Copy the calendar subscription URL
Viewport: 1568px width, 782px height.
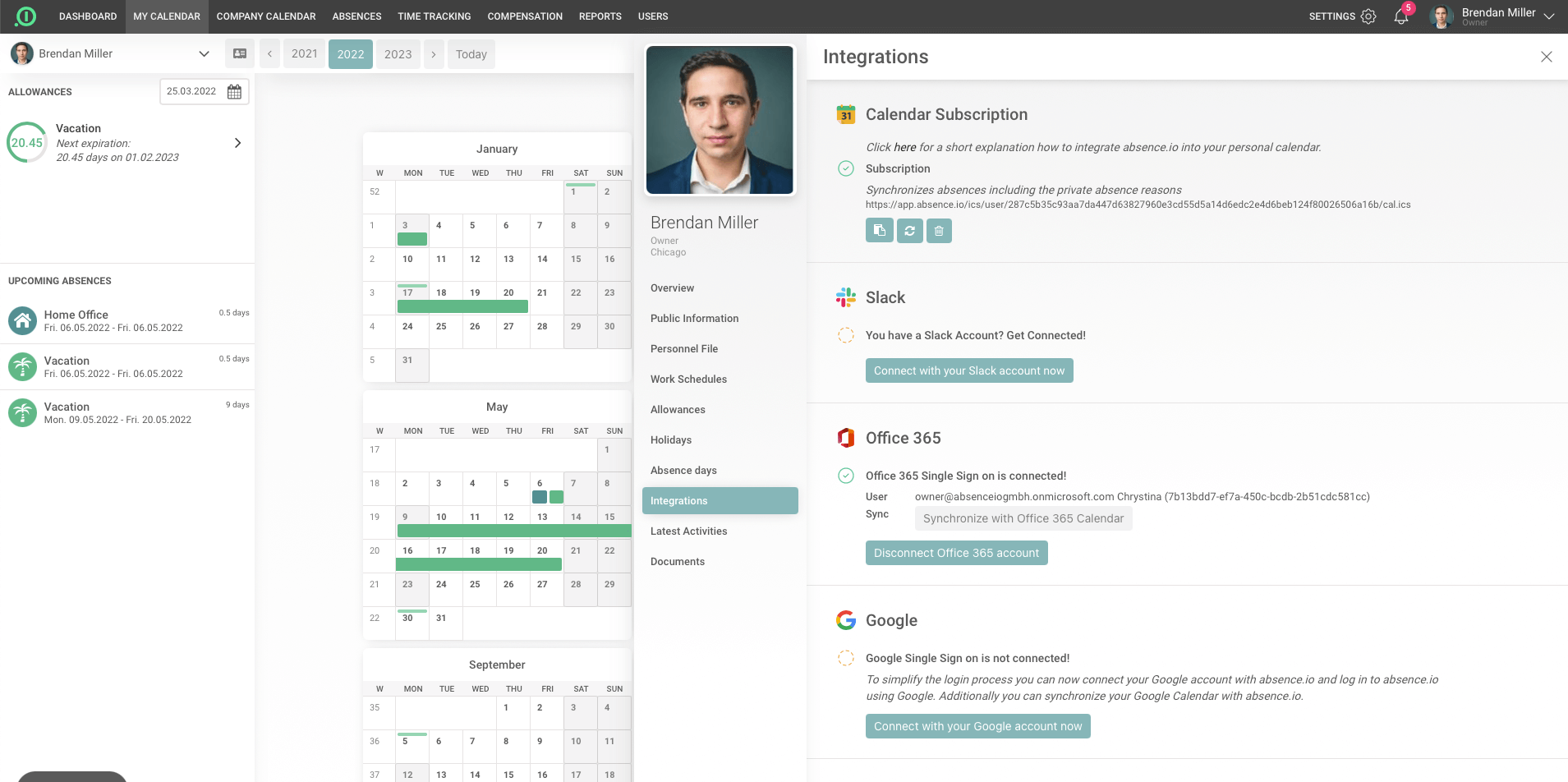879,231
